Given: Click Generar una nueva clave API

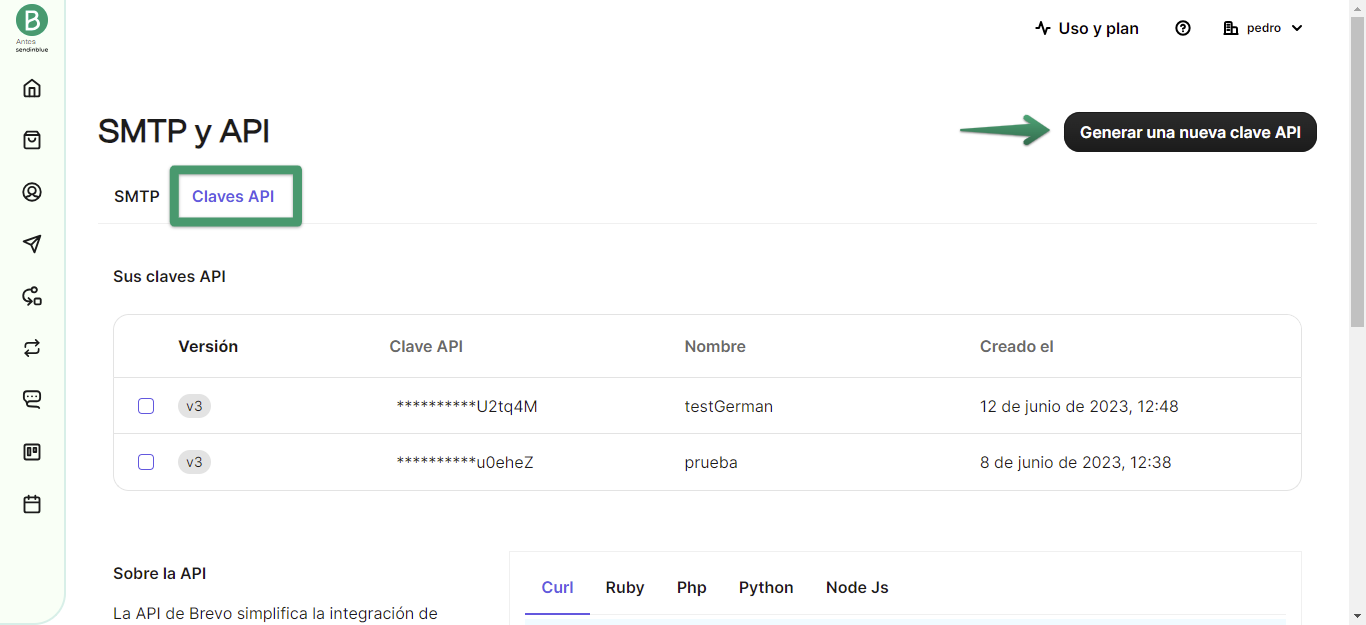Looking at the screenshot, I should click(1190, 132).
